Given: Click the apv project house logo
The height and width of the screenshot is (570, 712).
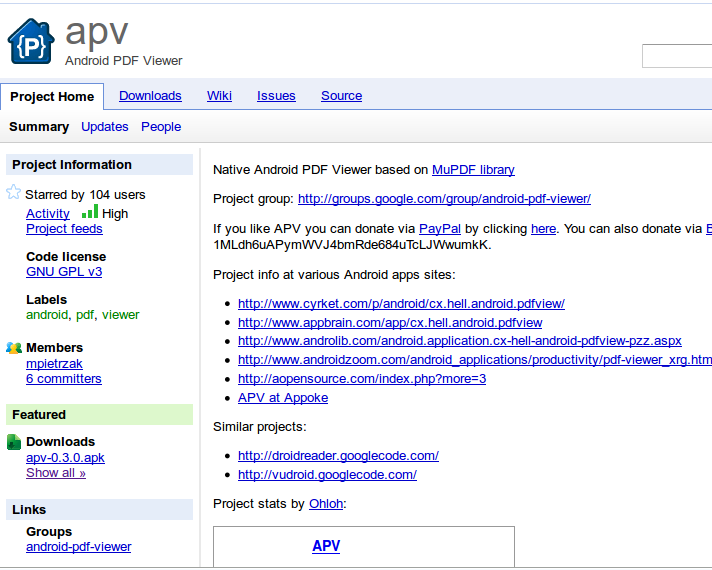Looking at the screenshot, I should click(31, 41).
